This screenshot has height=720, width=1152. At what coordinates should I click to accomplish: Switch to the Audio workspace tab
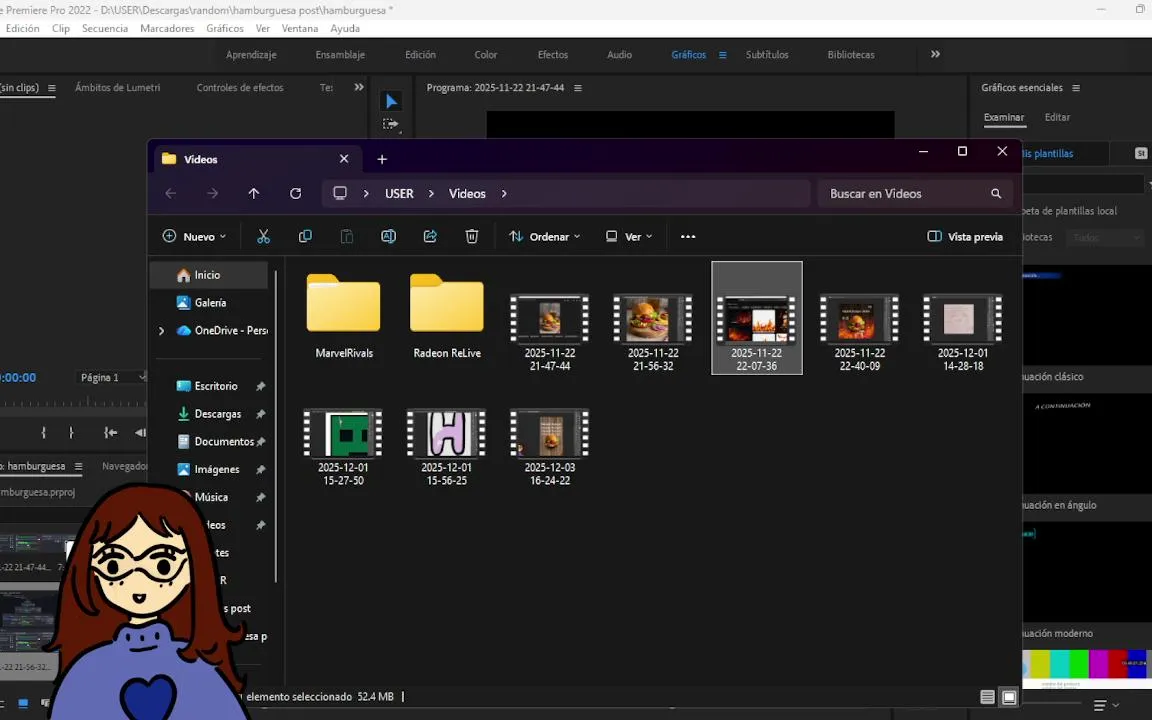pyautogui.click(x=619, y=55)
